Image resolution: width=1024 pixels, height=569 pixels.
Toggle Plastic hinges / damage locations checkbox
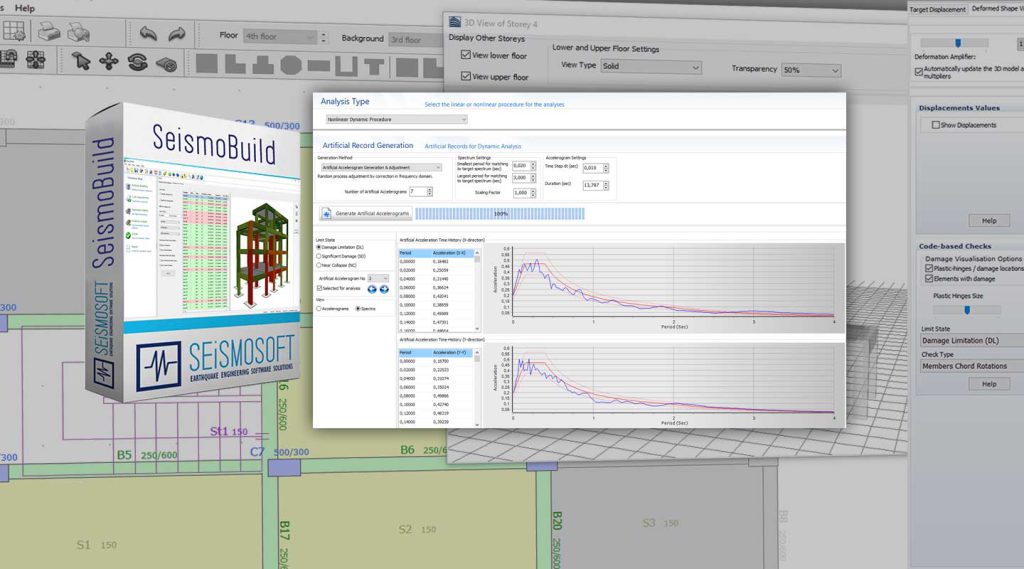[x=929, y=268]
